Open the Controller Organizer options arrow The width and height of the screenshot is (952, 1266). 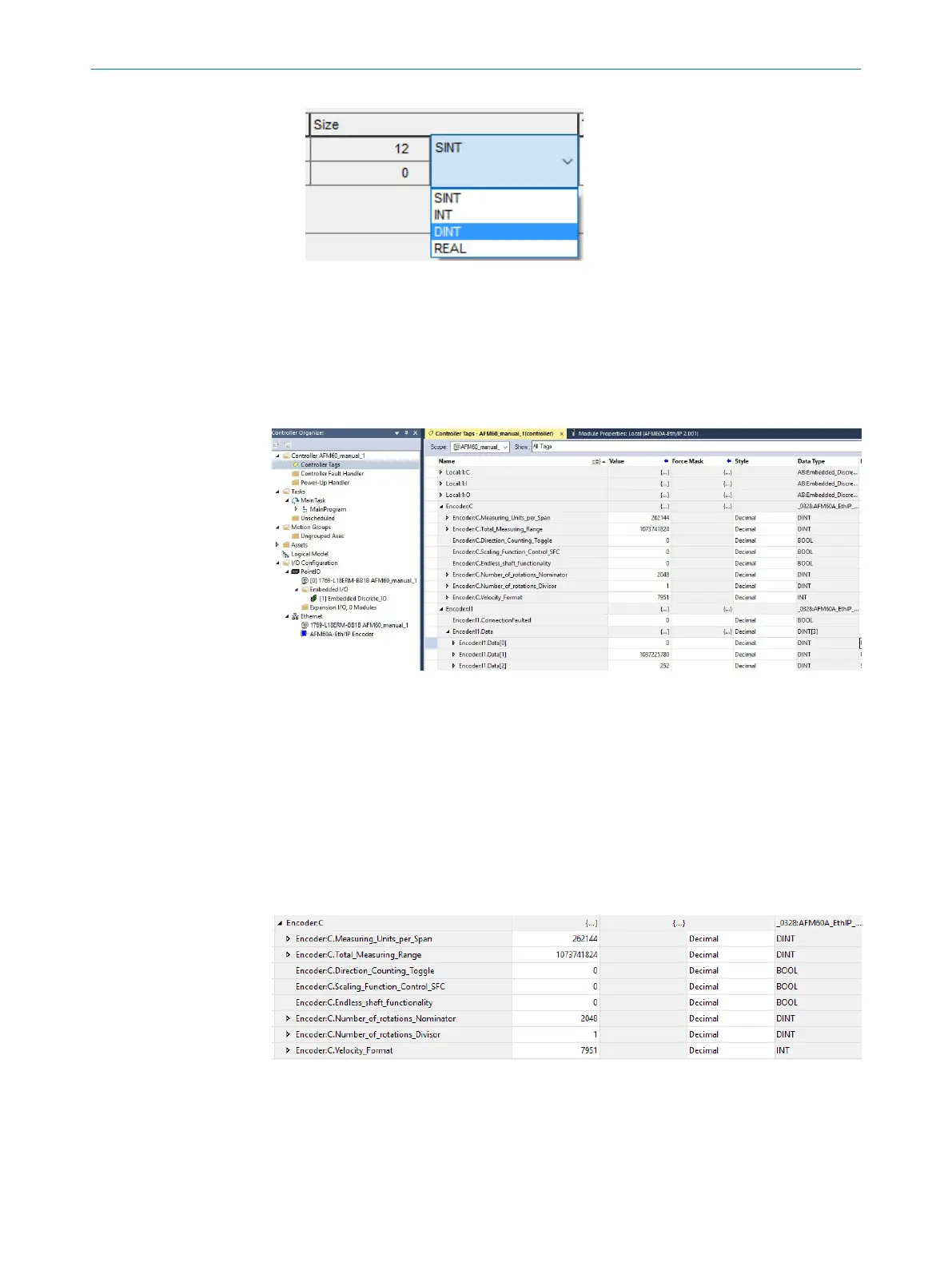[x=397, y=433]
